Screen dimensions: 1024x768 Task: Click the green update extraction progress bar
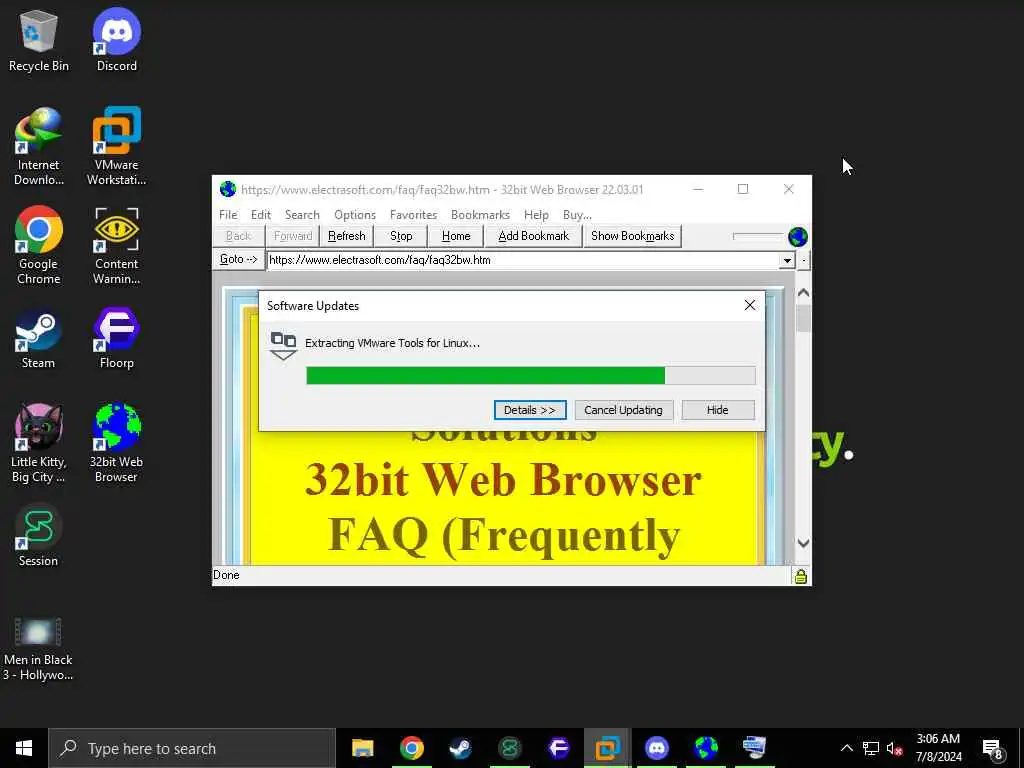click(x=531, y=376)
